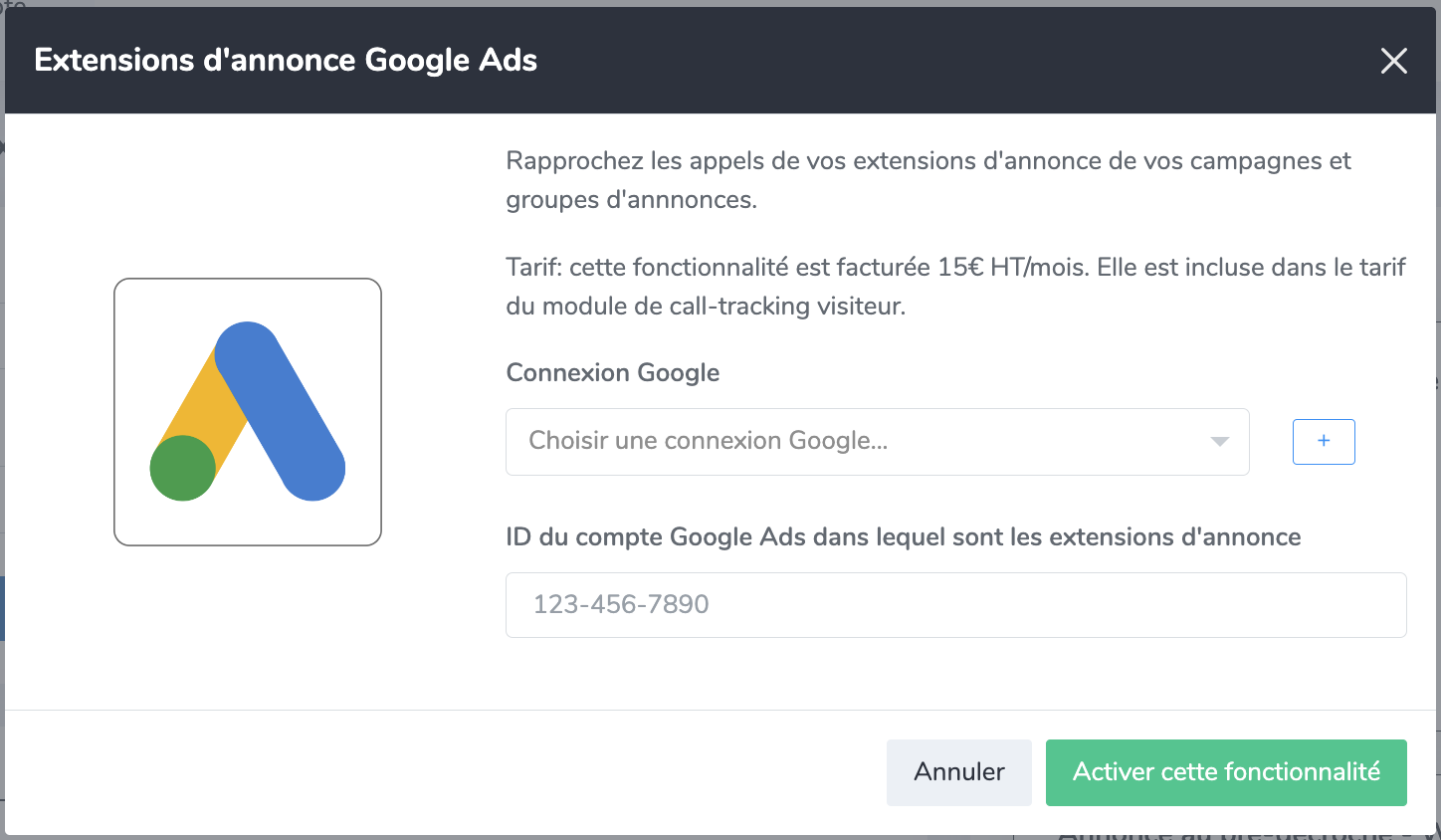Click the 'Tarif' pricing paragraph
1441x840 pixels.
tap(955, 287)
